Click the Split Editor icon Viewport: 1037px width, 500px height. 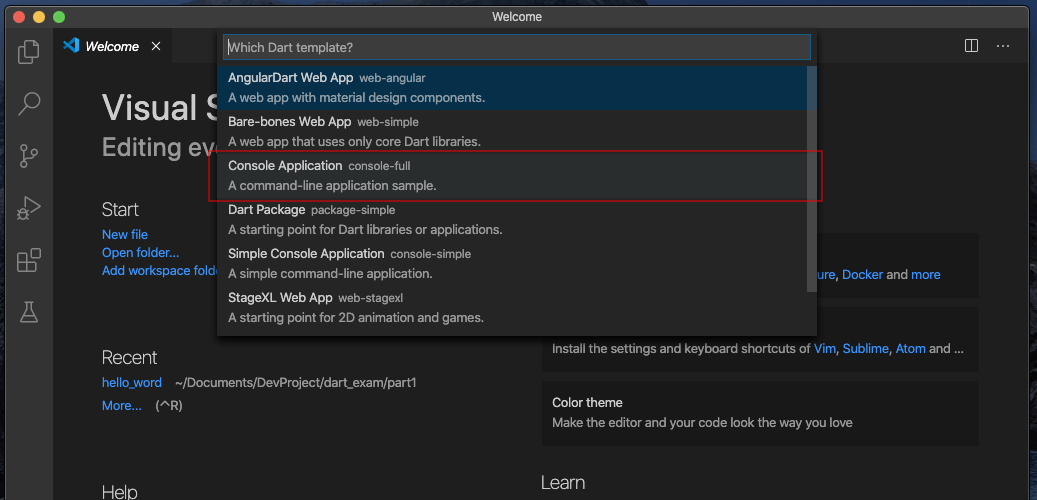(971, 46)
